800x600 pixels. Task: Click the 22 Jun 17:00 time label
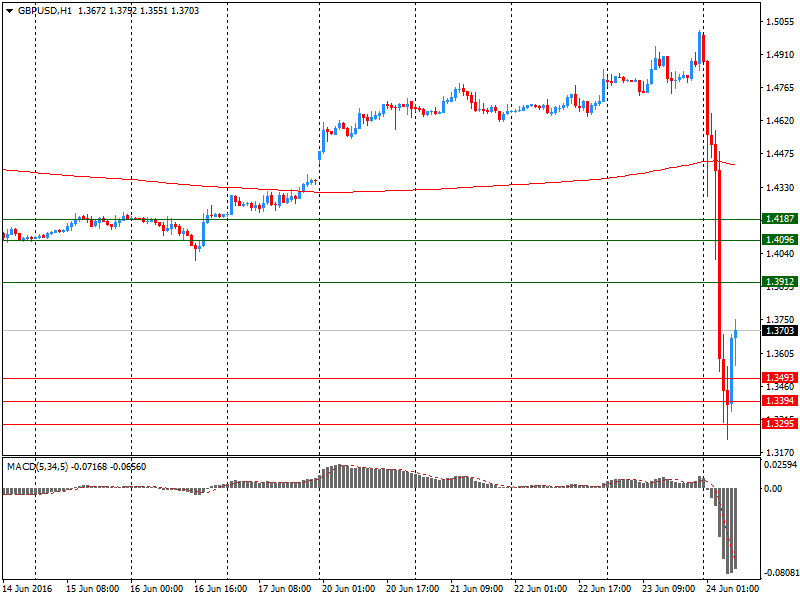tap(605, 589)
